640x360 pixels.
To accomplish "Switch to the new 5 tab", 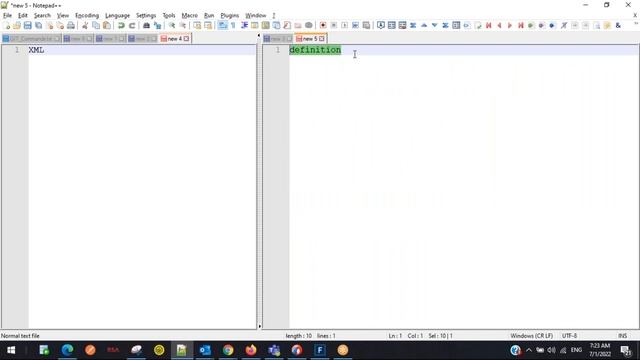I will pos(310,38).
